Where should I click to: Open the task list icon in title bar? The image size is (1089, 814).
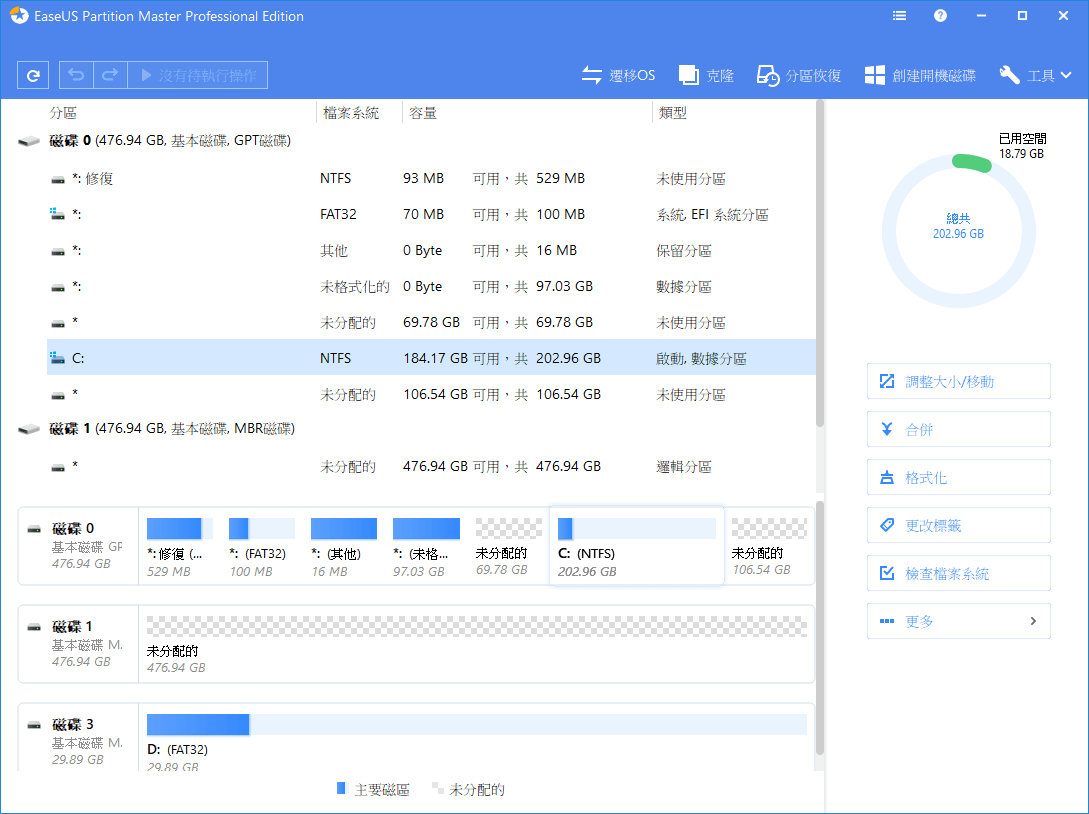coord(899,16)
